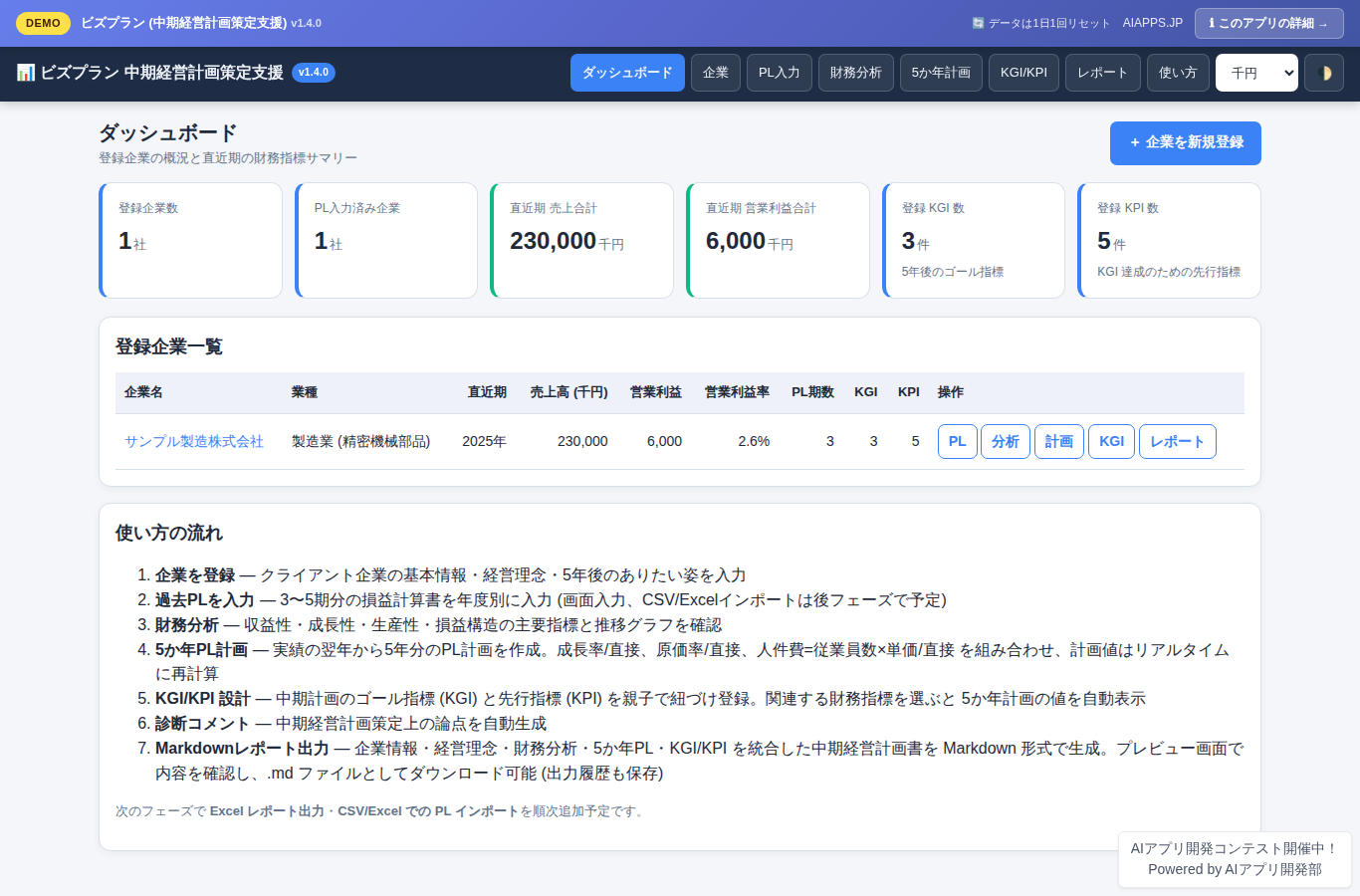Click 登録企業一覧 heading
Image resolution: width=1360 pixels, height=896 pixels.
(169, 346)
